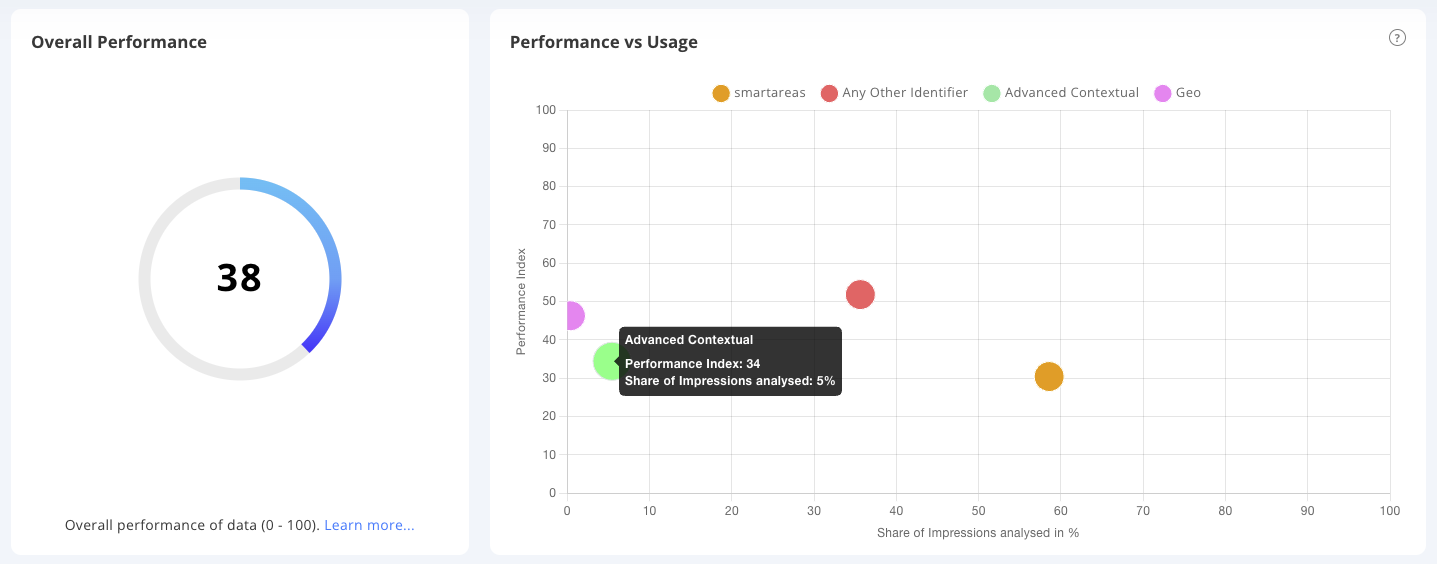Open the Learn more link
This screenshot has height=564, width=1437.
(369, 525)
